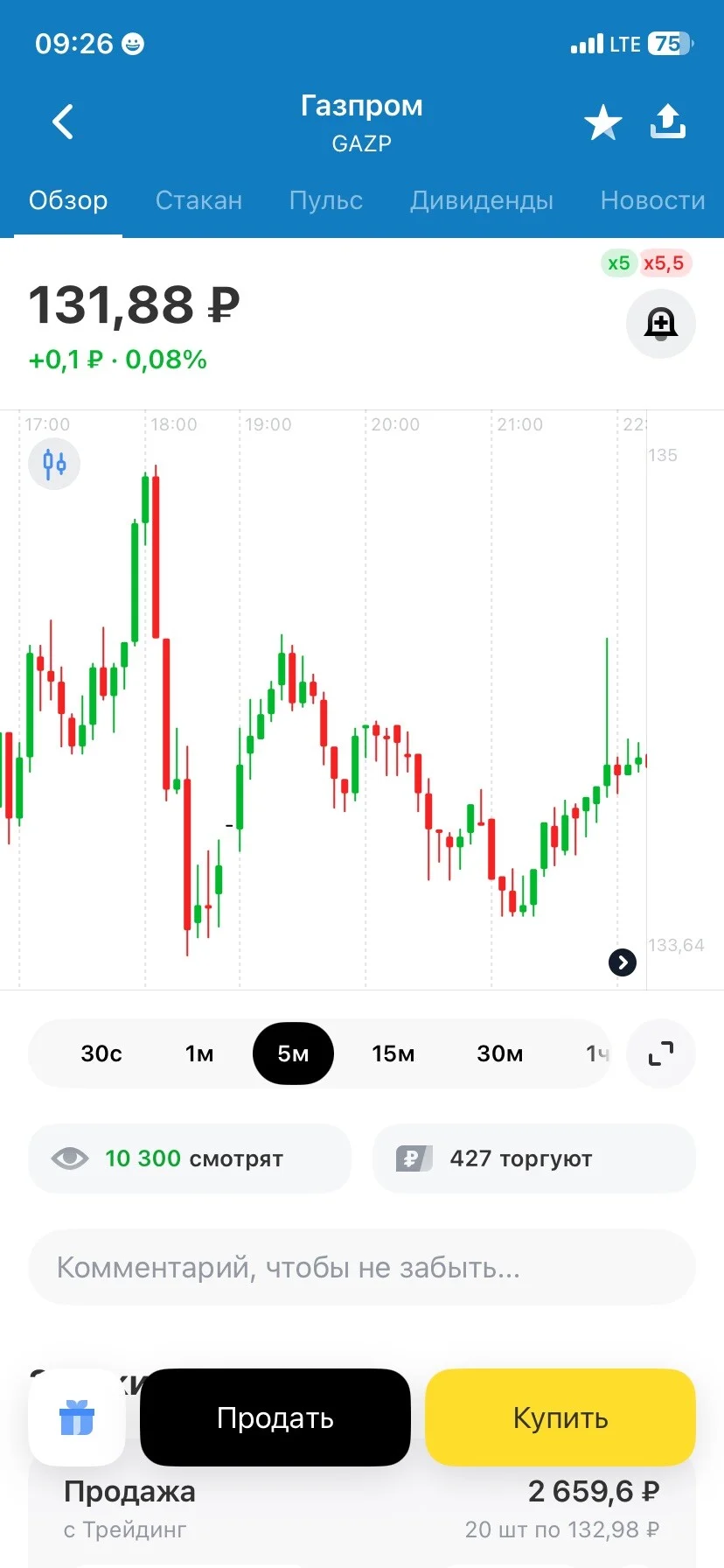Switch to the Пульс tab
This screenshot has height=1568, width=724.
326,200
